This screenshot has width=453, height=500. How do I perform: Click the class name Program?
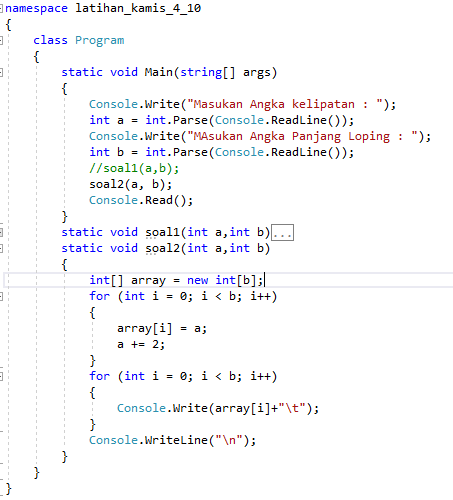tap(100, 40)
